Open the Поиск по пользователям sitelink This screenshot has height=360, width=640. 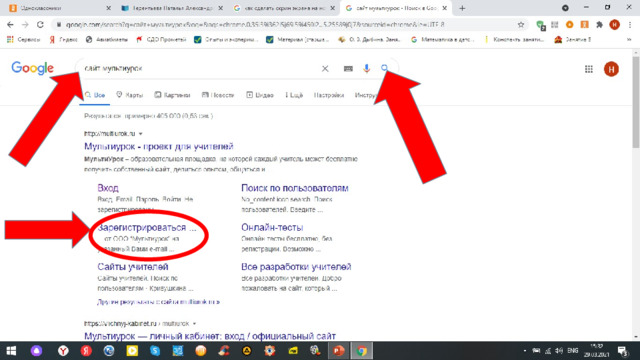pyautogui.click(x=295, y=188)
